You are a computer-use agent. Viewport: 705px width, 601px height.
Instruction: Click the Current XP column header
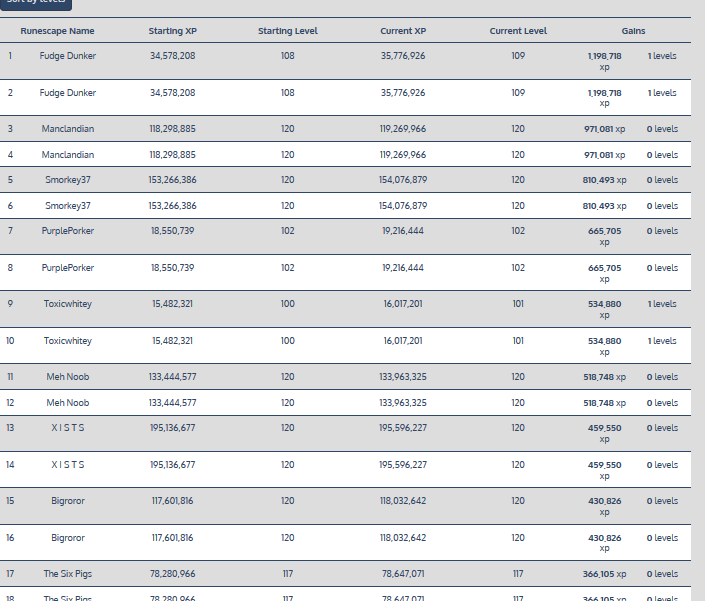[x=403, y=31]
